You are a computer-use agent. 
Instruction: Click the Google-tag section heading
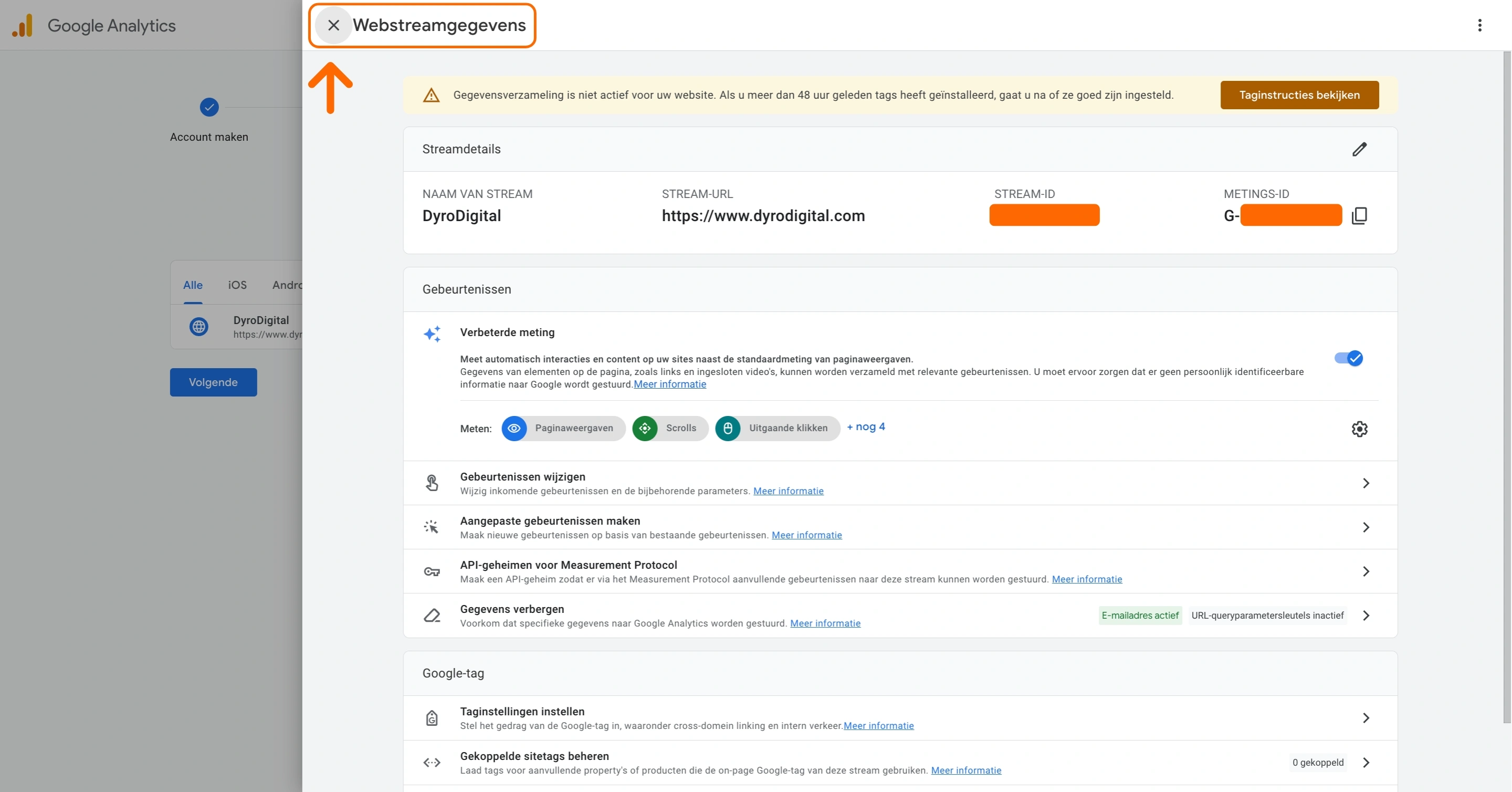pyautogui.click(x=453, y=673)
